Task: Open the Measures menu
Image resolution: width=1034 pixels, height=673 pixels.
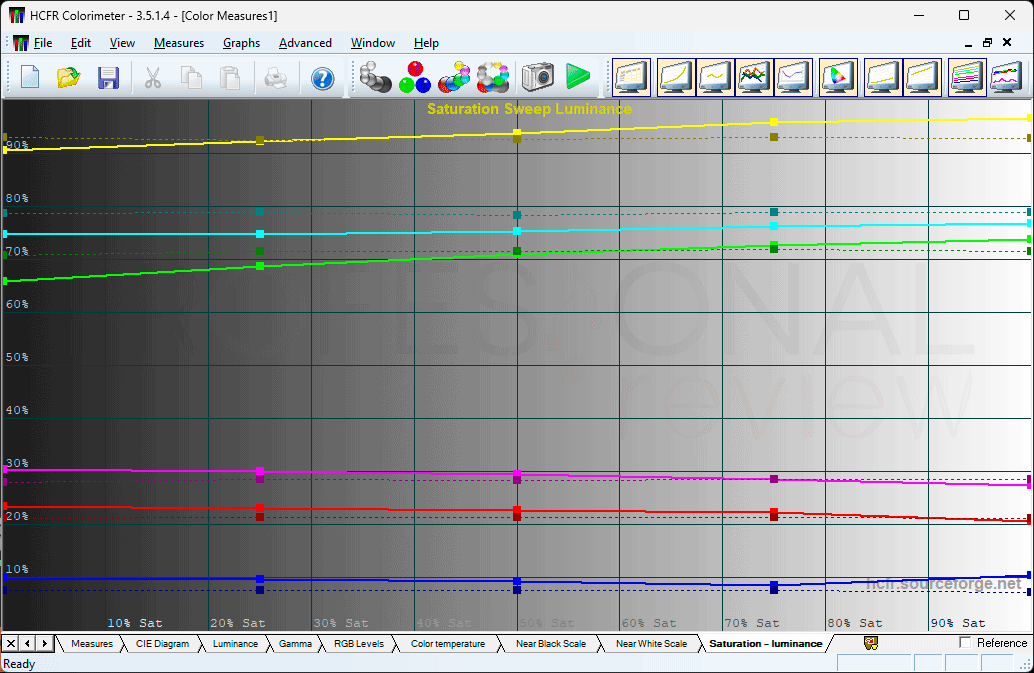Action: coord(179,43)
